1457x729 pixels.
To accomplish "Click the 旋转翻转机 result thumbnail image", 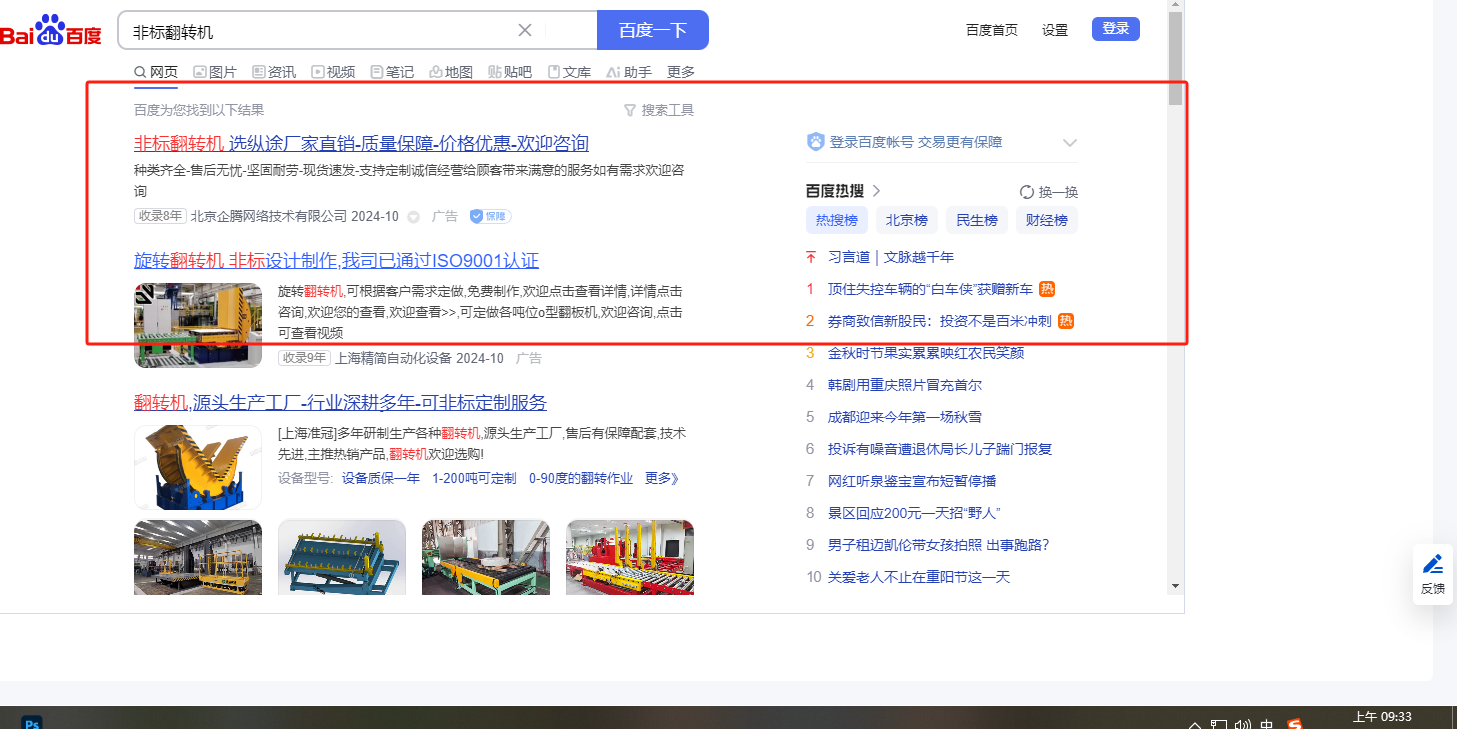I will (x=197, y=325).
